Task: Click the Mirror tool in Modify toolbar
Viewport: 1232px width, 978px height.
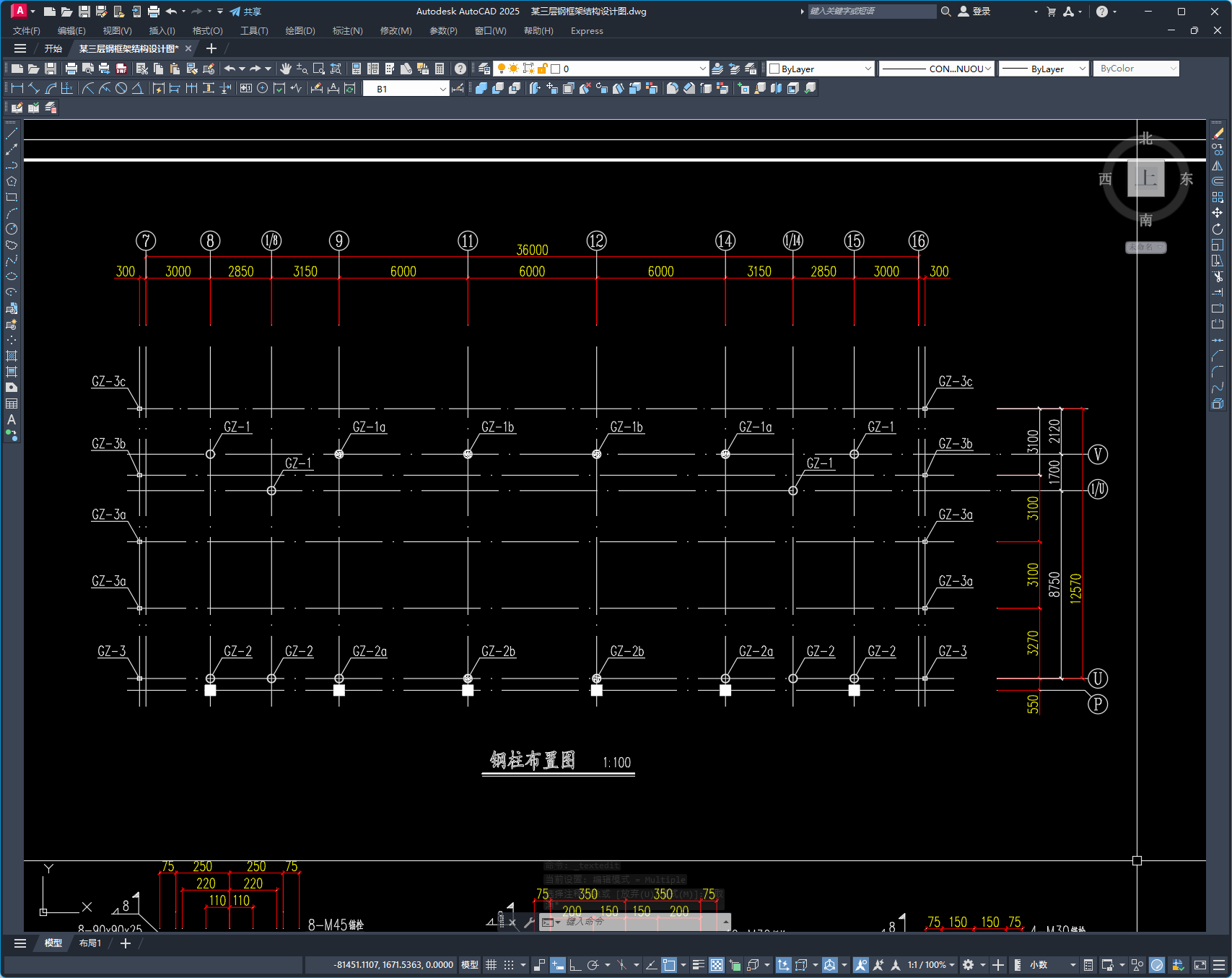Action: coord(1218,165)
